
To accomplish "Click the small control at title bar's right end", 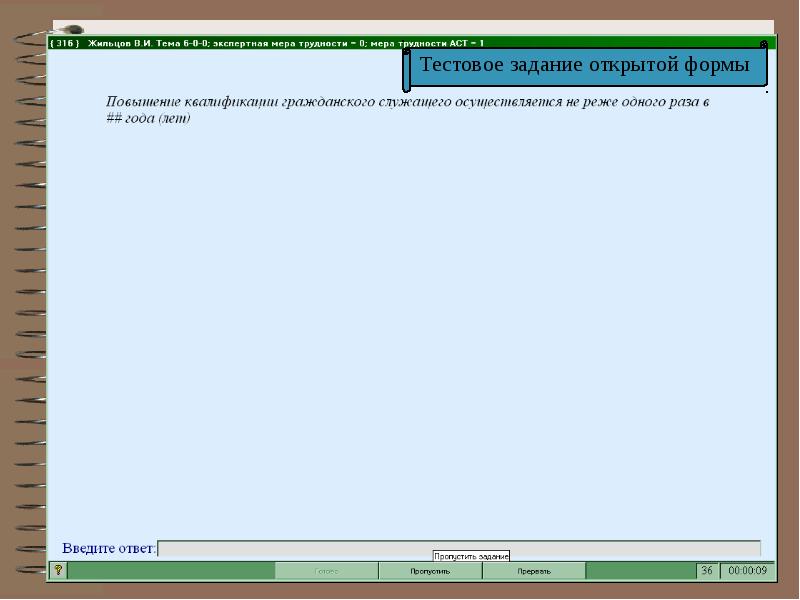I will (x=764, y=44).
